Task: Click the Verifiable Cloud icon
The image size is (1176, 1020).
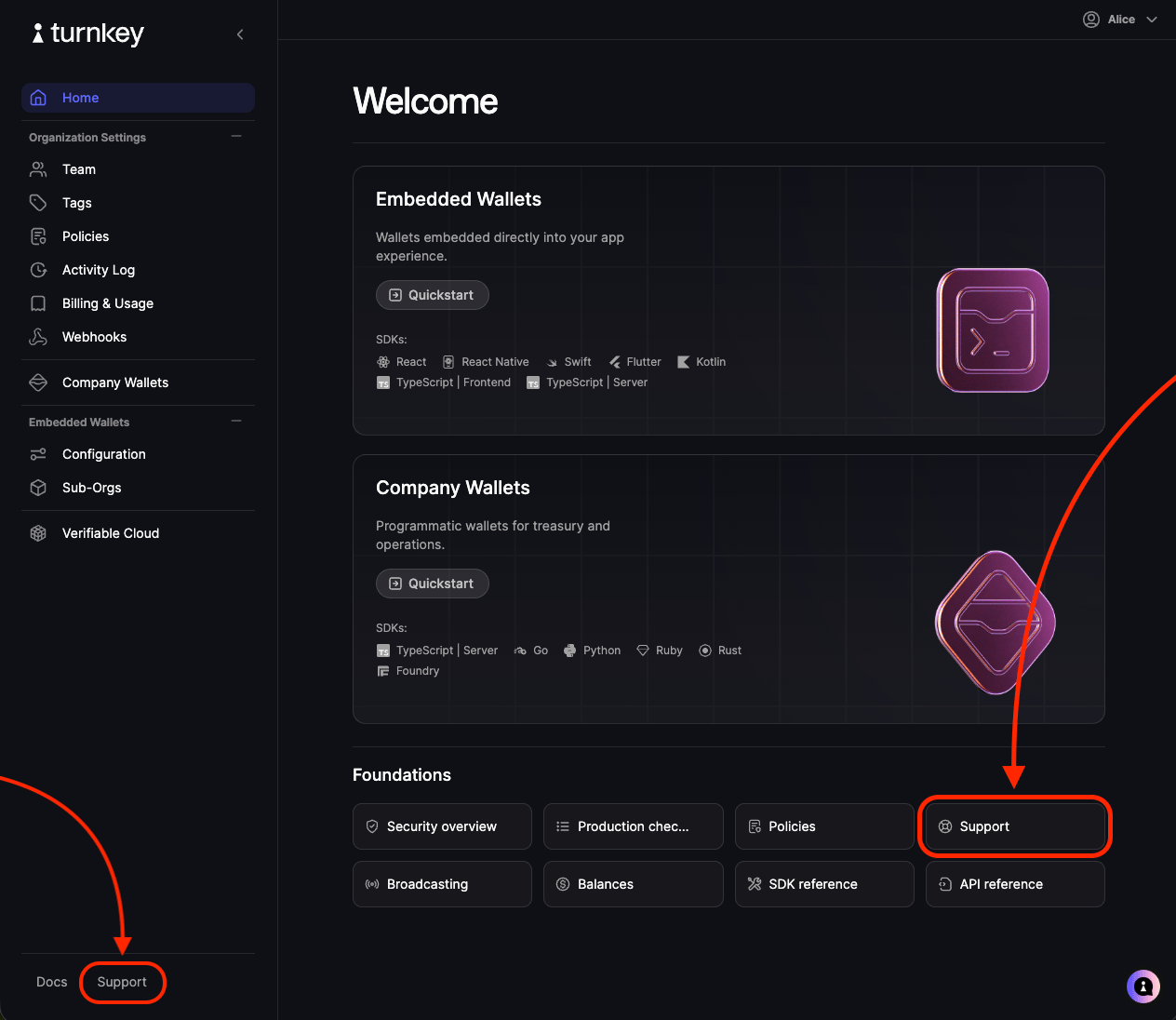Action: click(38, 533)
